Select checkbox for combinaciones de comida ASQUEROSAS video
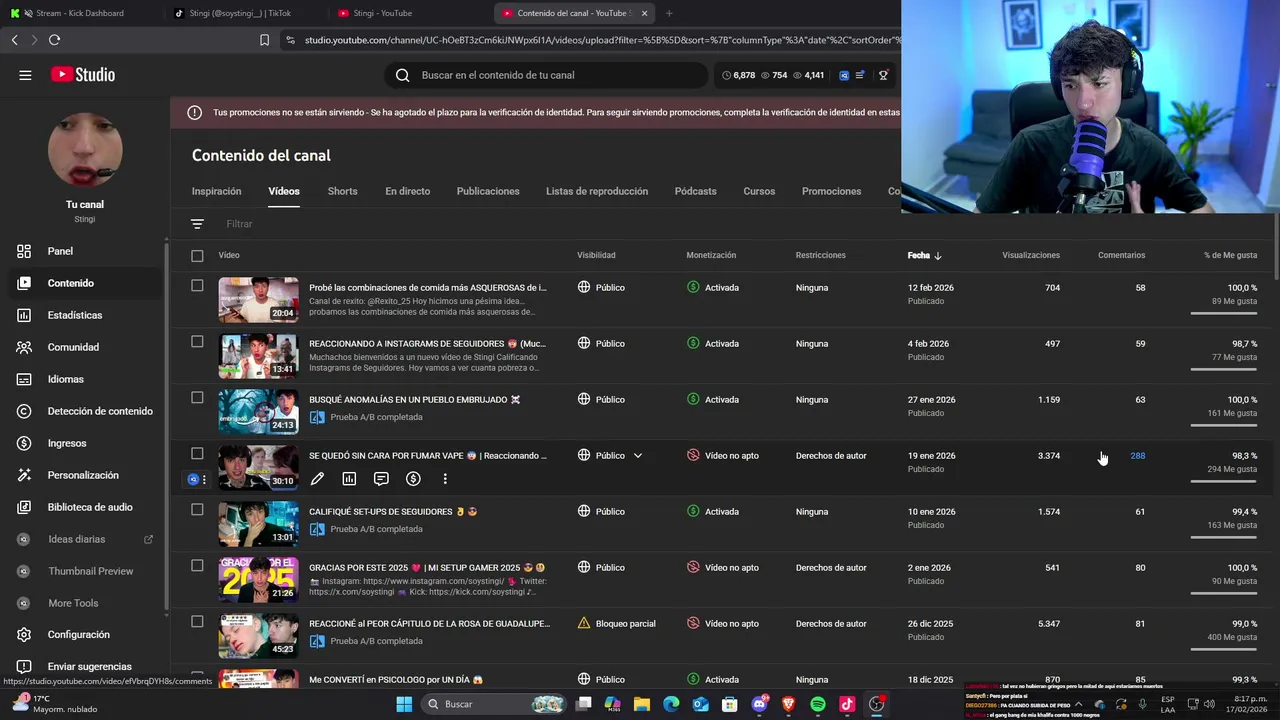This screenshot has height=720, width=1280. tap(197, 286)
